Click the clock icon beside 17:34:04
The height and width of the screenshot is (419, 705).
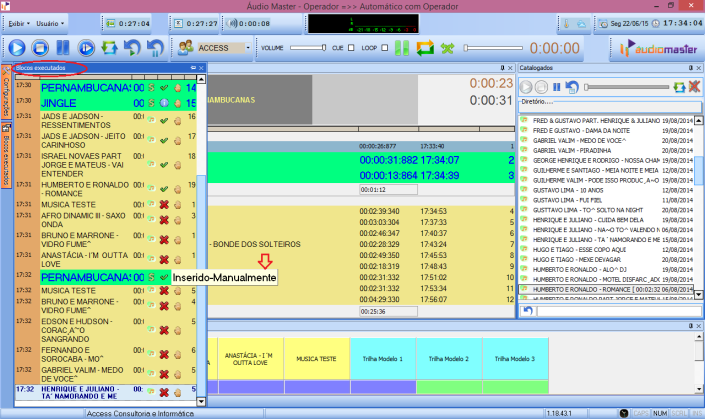(x=656, y=23)
